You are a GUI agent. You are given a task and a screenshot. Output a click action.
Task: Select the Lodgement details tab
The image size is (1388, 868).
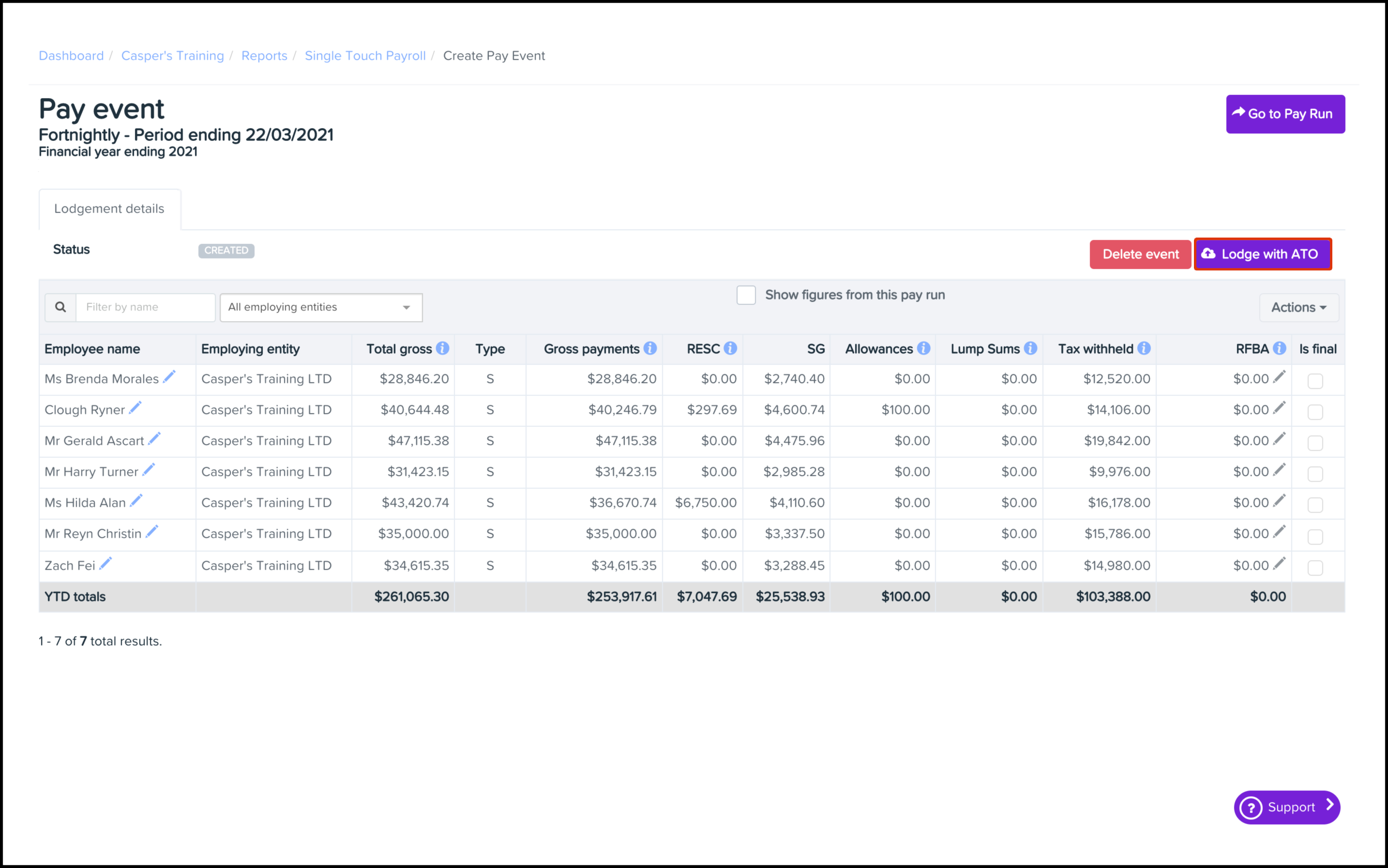click(x=109, y=209)
